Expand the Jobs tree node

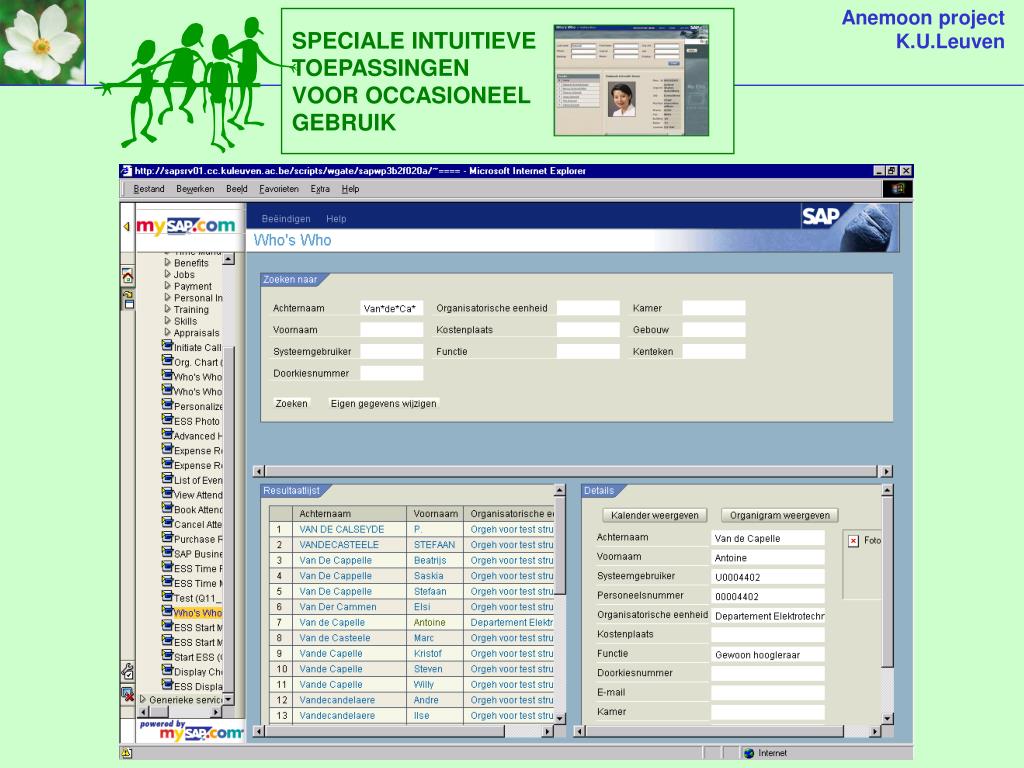(167, 274)
